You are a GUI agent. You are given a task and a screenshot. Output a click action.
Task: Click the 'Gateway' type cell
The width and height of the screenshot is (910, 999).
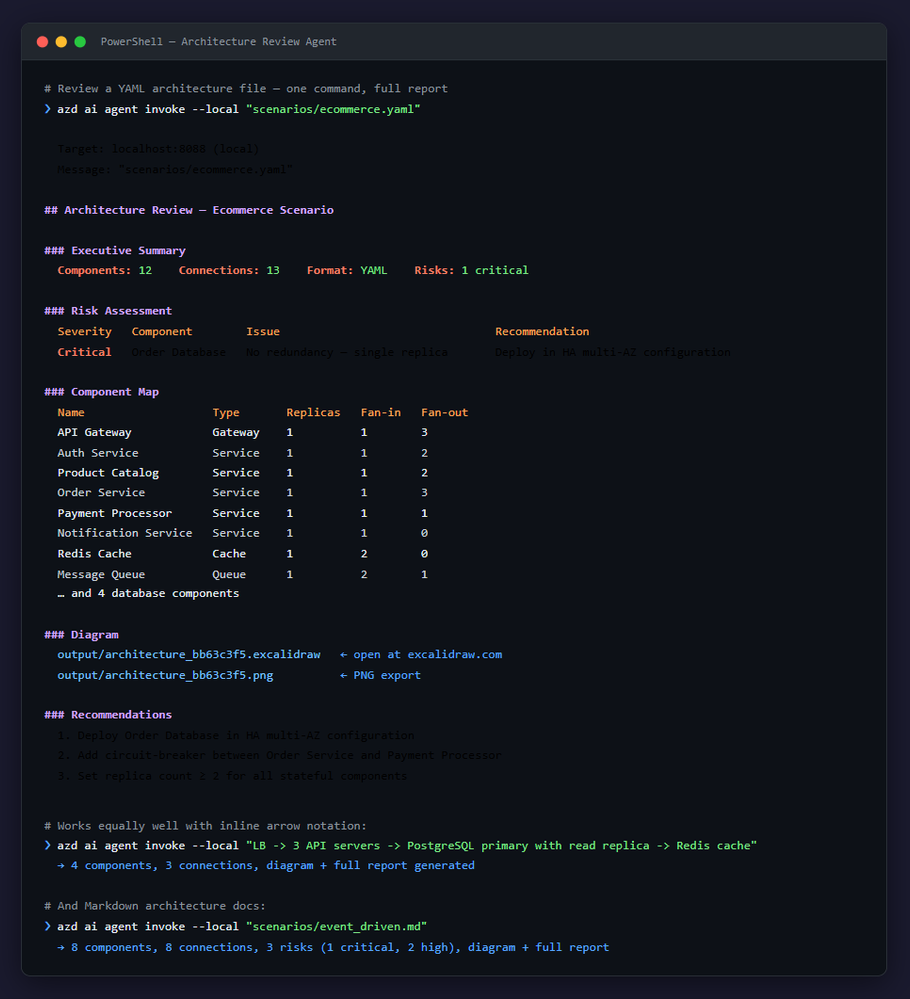pyautogui.click(x=236, y=432)
